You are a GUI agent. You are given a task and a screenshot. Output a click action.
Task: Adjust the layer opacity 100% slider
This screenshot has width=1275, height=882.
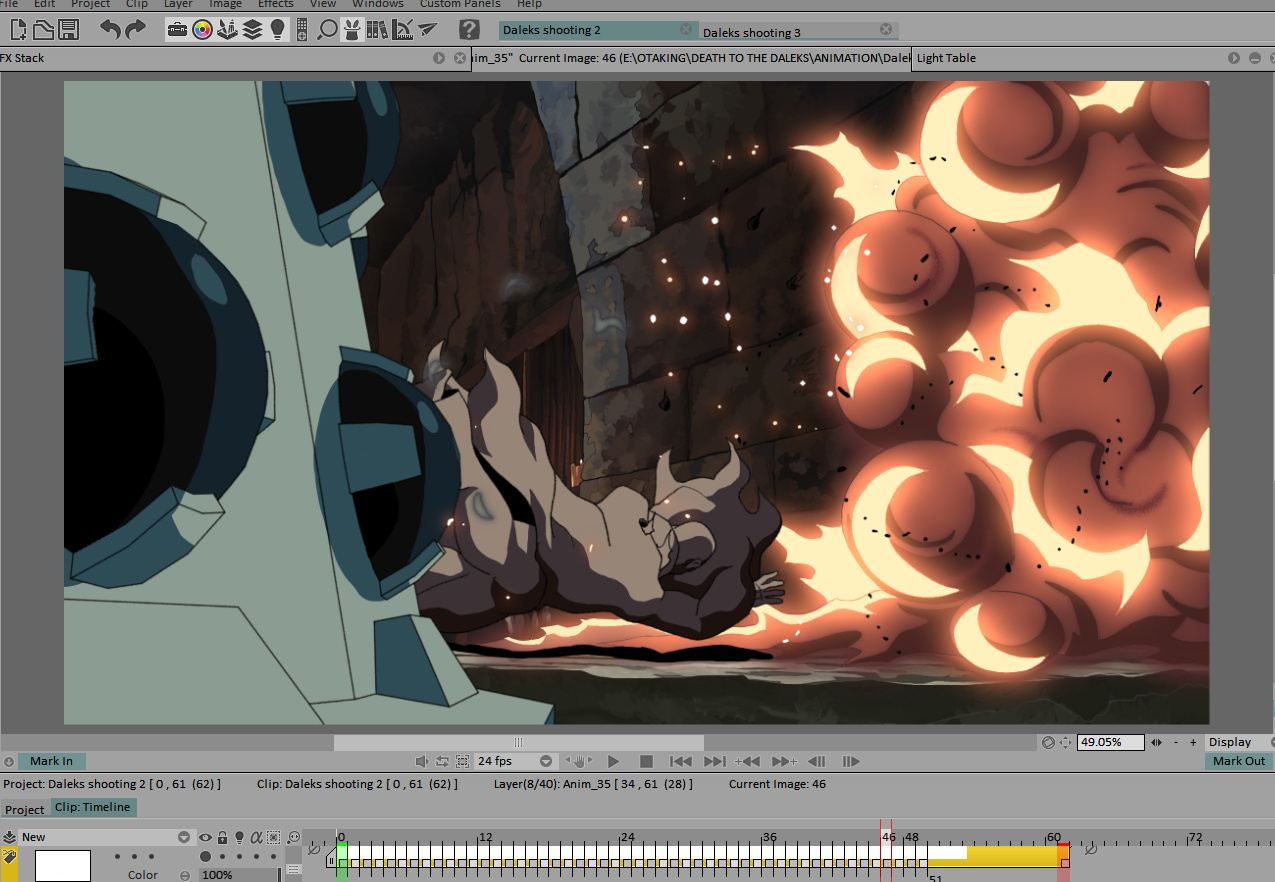240,875
